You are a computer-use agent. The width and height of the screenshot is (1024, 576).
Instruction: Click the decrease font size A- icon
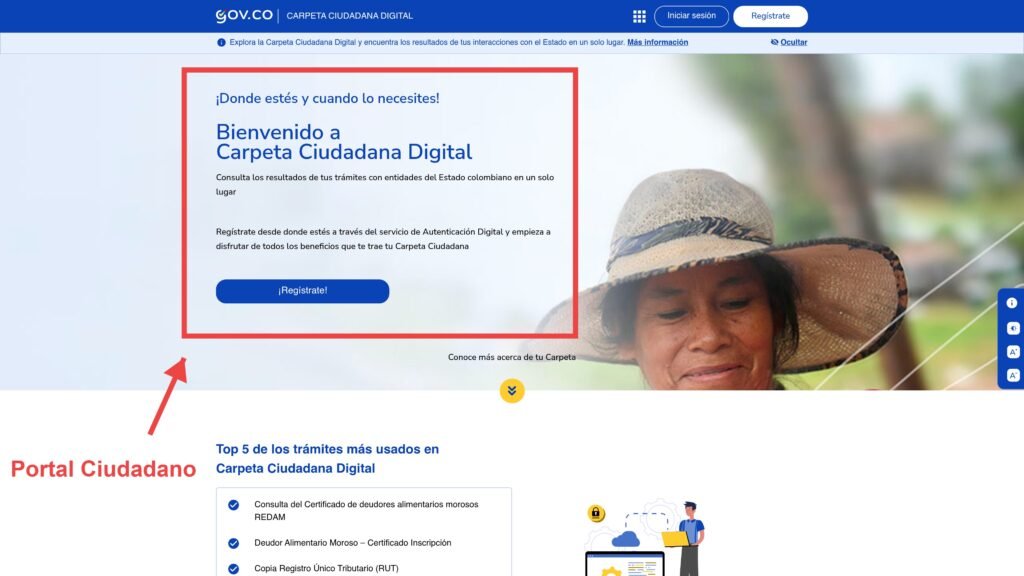(1012, 376)
